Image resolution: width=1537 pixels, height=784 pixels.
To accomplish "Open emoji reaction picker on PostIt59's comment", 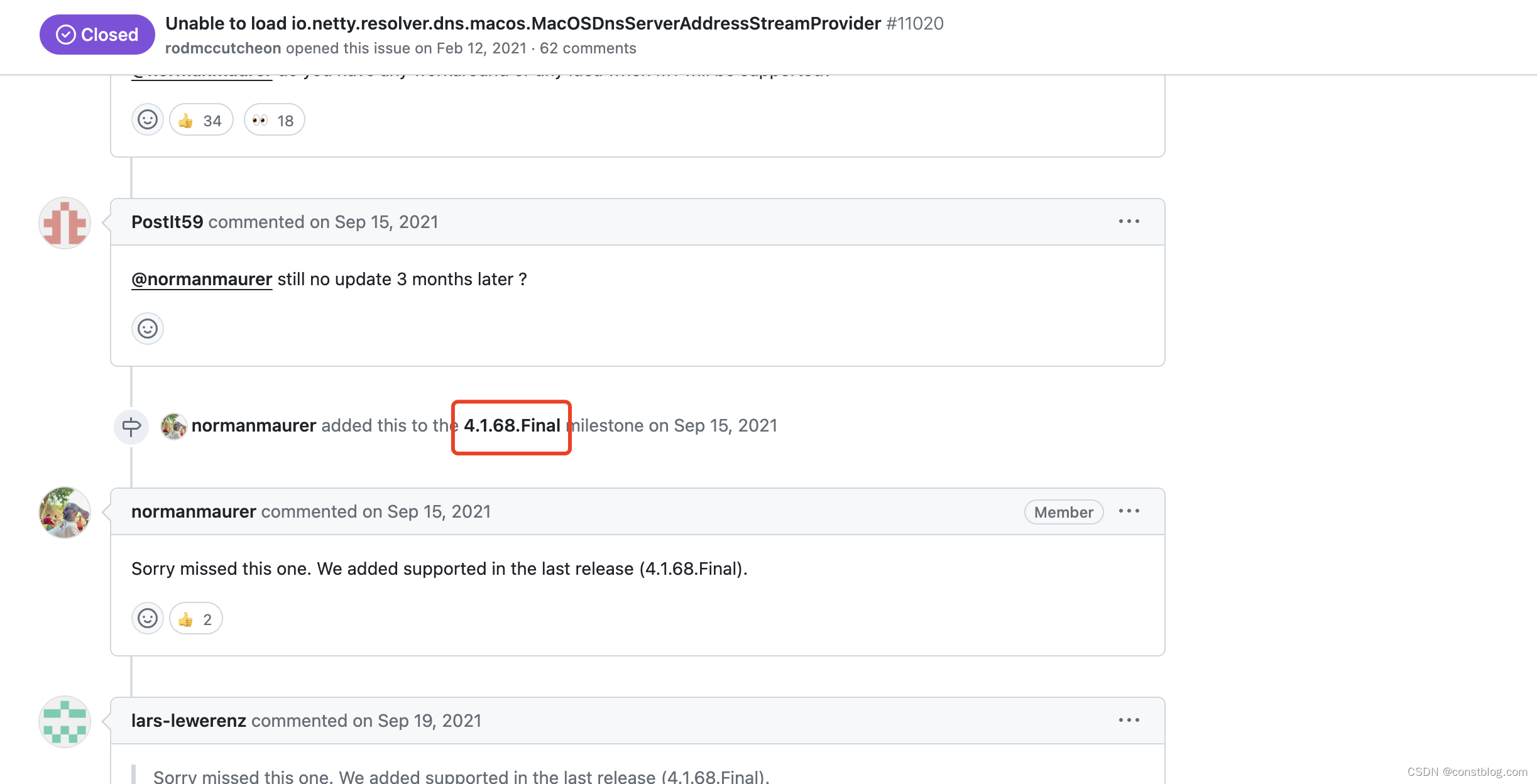I will pos(148,329).
